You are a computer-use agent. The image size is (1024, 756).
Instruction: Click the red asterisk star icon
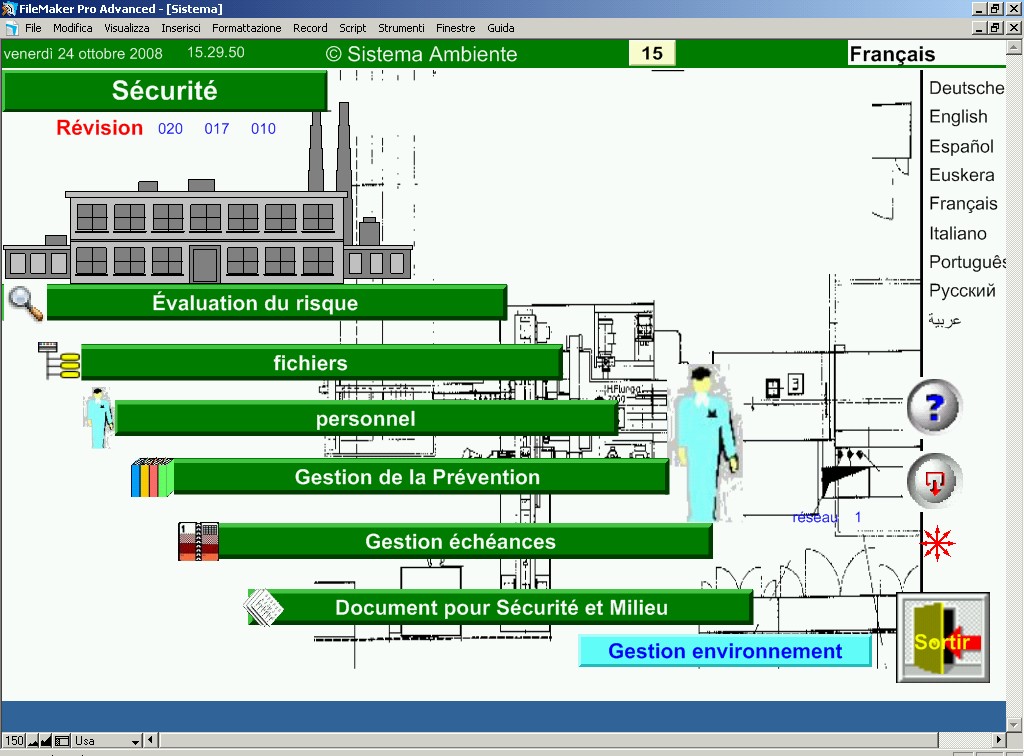(937, 543)
